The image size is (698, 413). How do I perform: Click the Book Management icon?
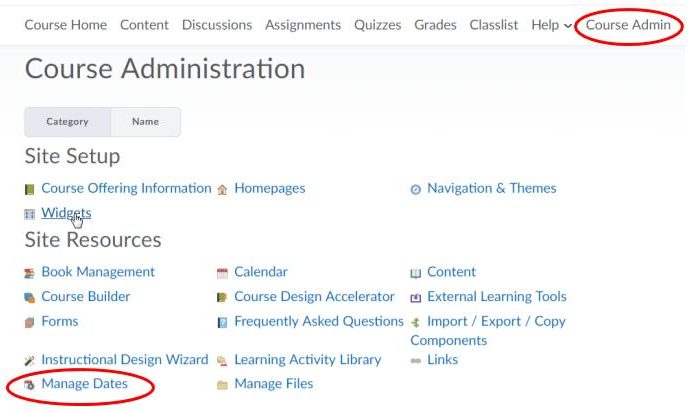click(x=30, y=273)
